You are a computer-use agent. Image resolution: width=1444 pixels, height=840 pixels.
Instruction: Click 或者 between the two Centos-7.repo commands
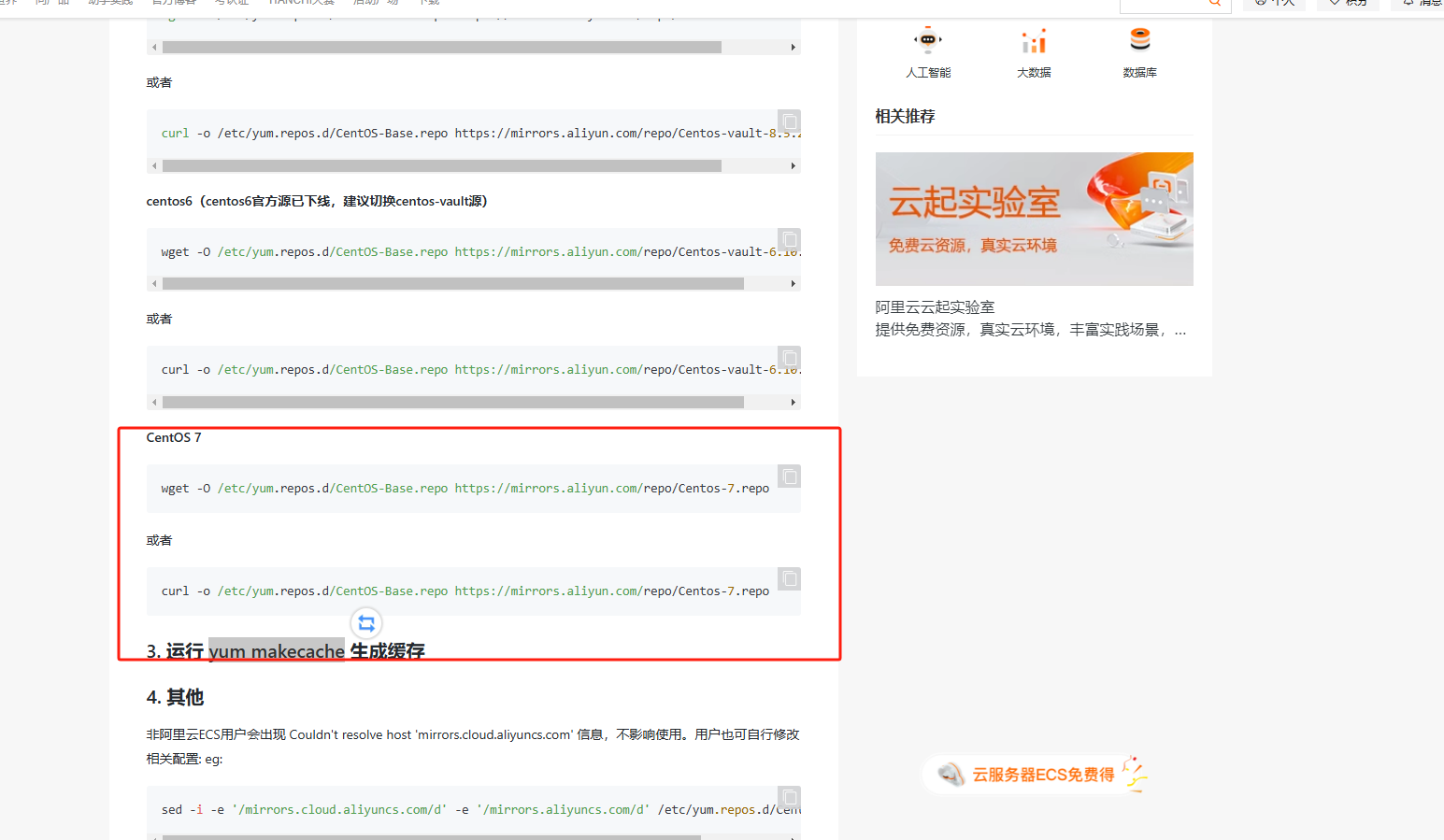(x=159, y=540)
